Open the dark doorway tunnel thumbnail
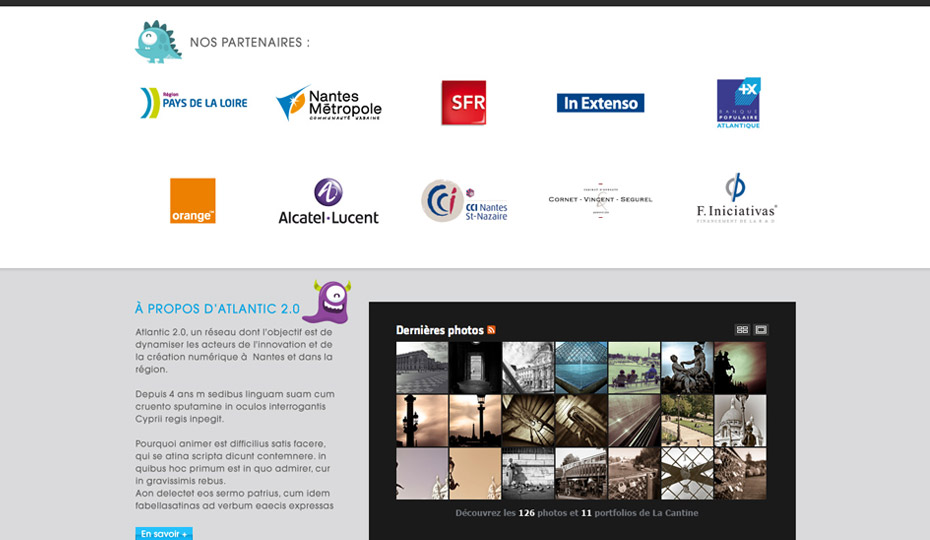The width and height of the screenshot is (930, 540). click(475, 367)
